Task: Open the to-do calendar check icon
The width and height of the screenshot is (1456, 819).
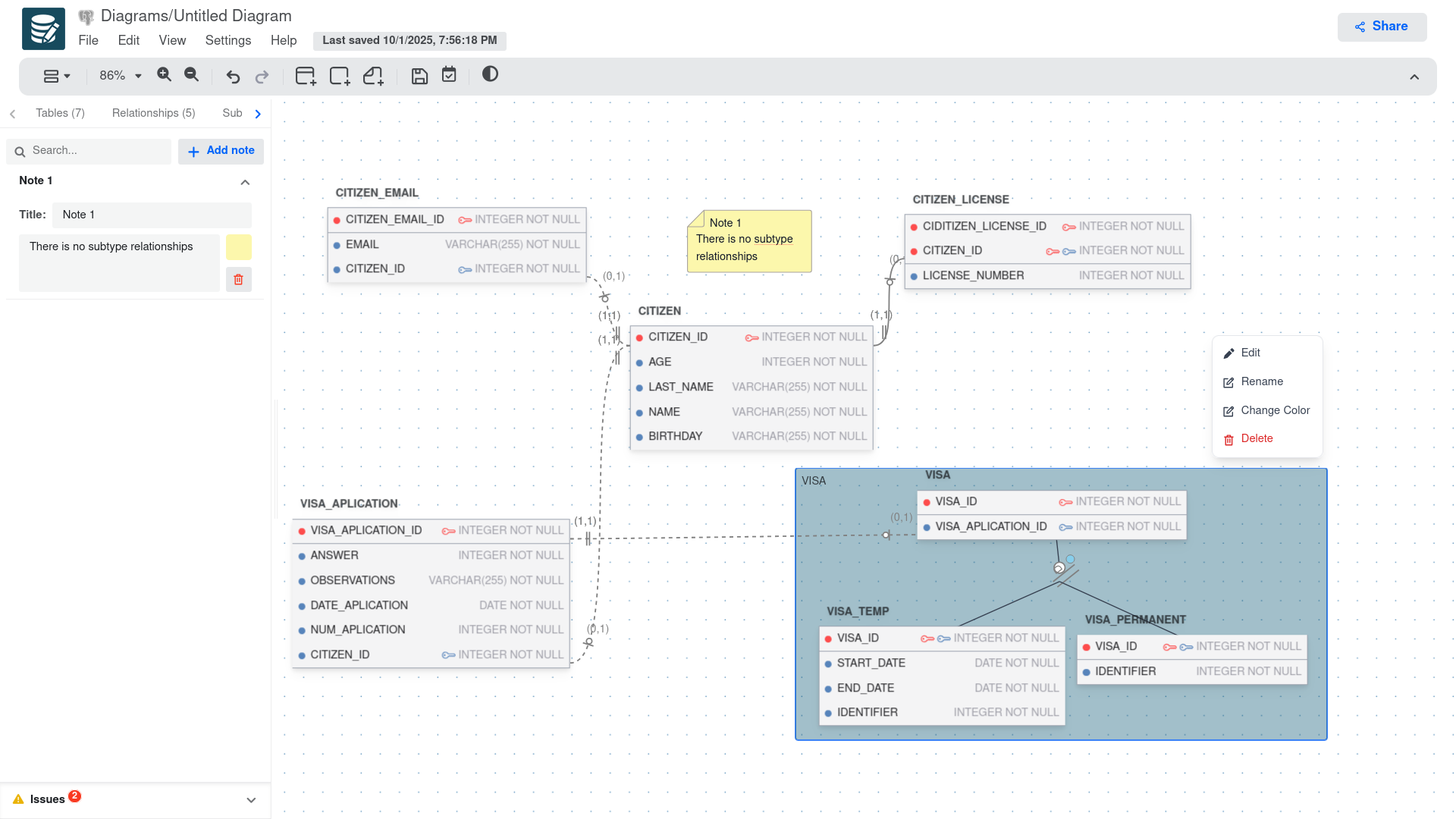Action: [449, 74]
